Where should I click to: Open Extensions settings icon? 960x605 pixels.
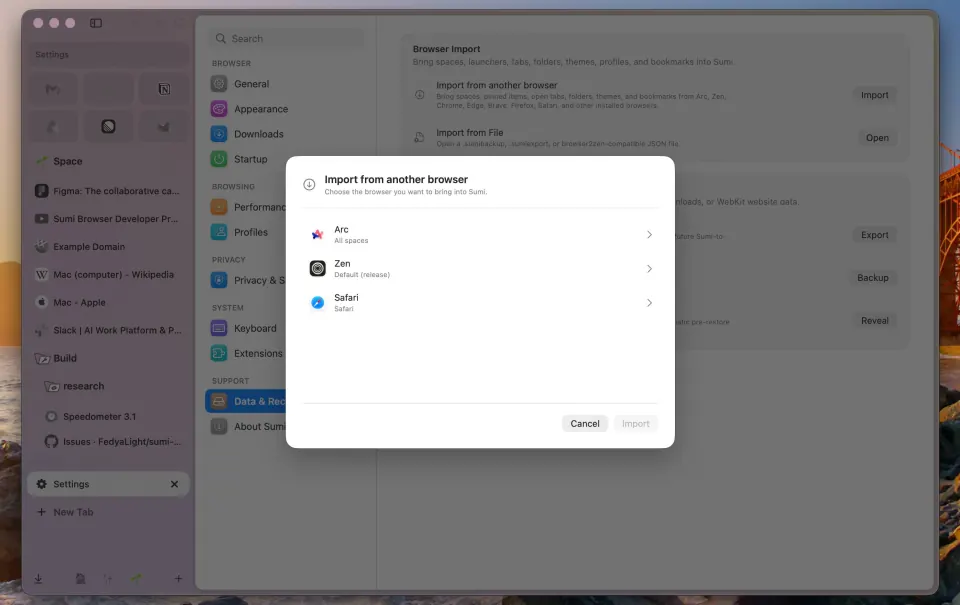point(219,353)
